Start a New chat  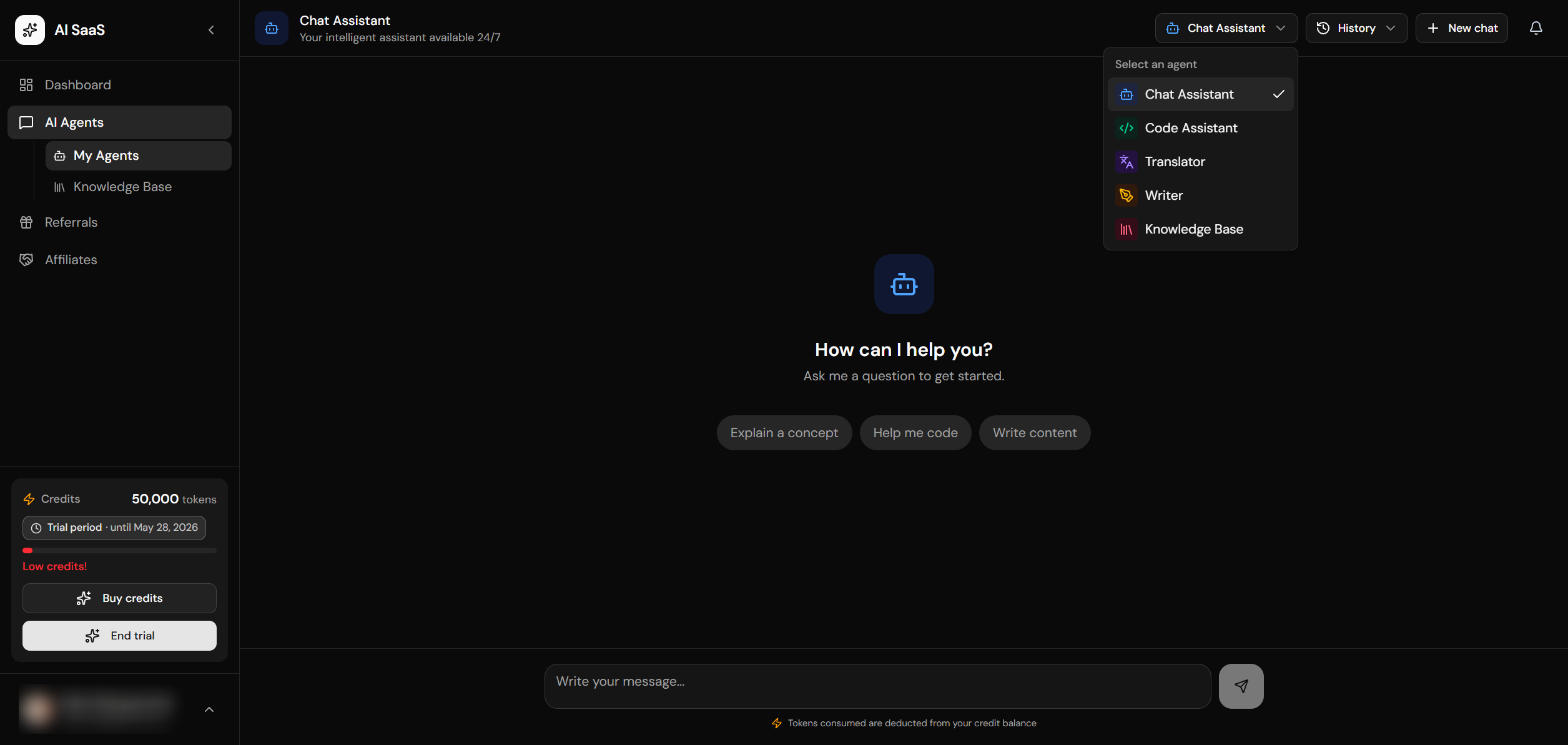point(1462,28)
